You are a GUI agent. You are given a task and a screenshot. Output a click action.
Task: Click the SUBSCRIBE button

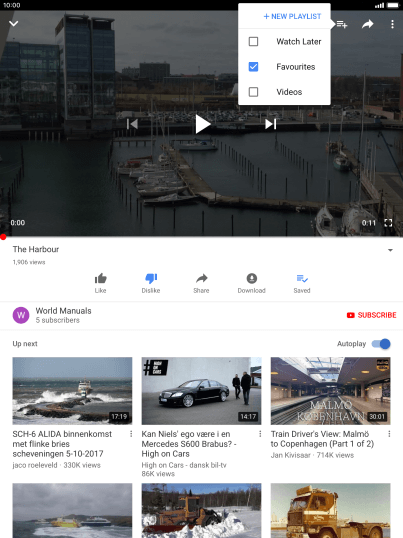[x=371, y=315]
